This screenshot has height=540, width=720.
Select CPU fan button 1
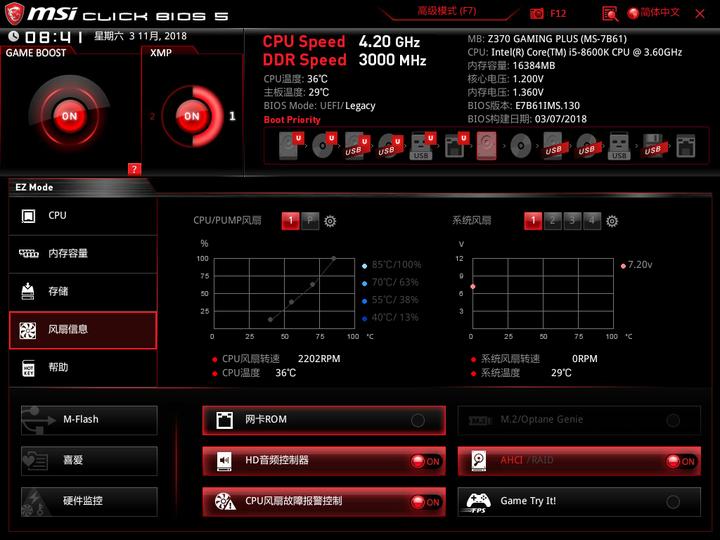[290, 221]
